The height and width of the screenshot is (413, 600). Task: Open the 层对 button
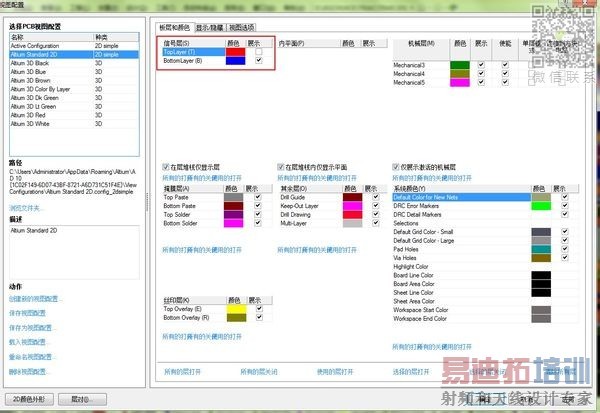(x=82, y=399)
